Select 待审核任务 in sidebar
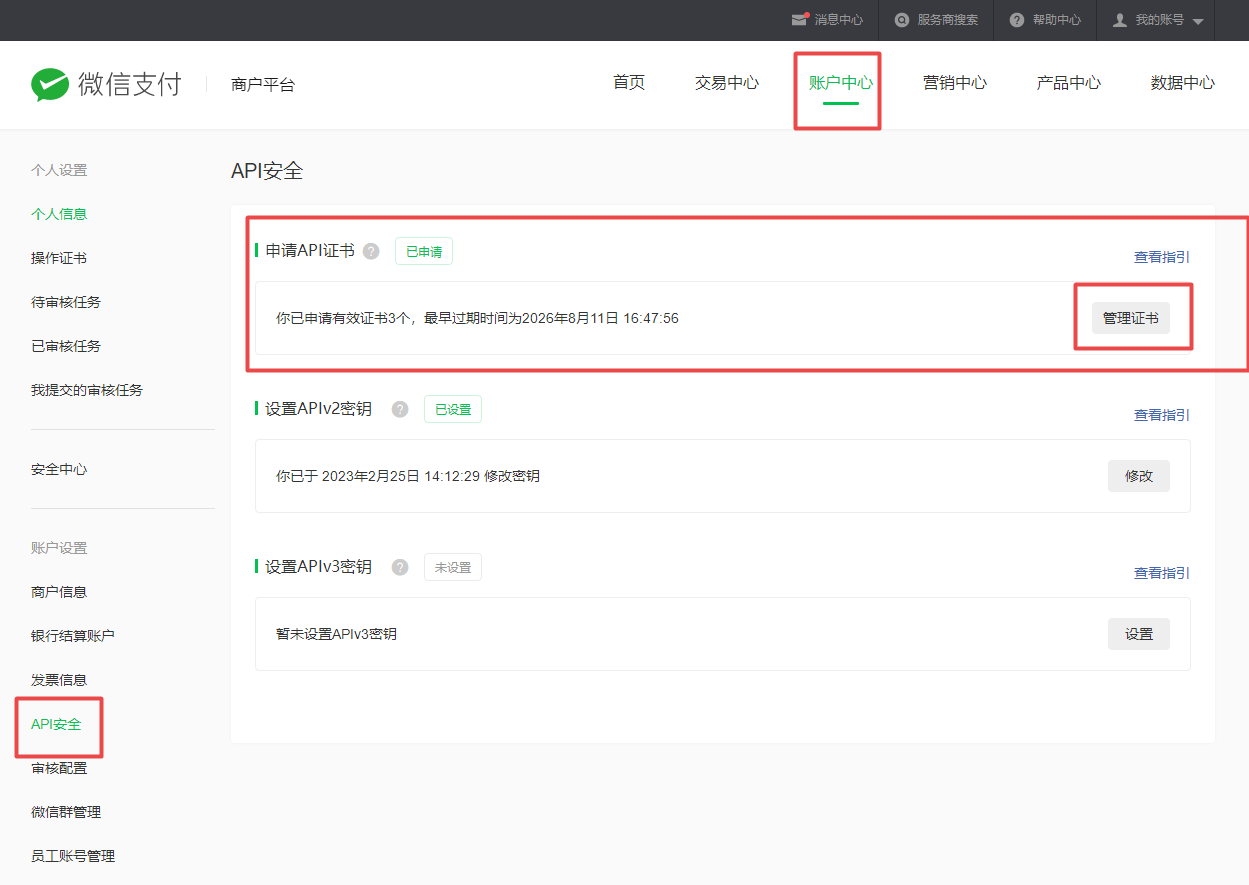The height and width of the screenshot is (885, 1249). point(66,302)
